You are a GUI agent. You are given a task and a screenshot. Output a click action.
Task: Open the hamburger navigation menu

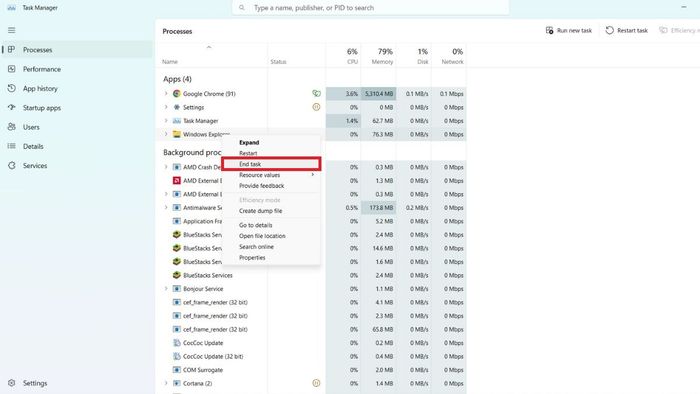12,30
